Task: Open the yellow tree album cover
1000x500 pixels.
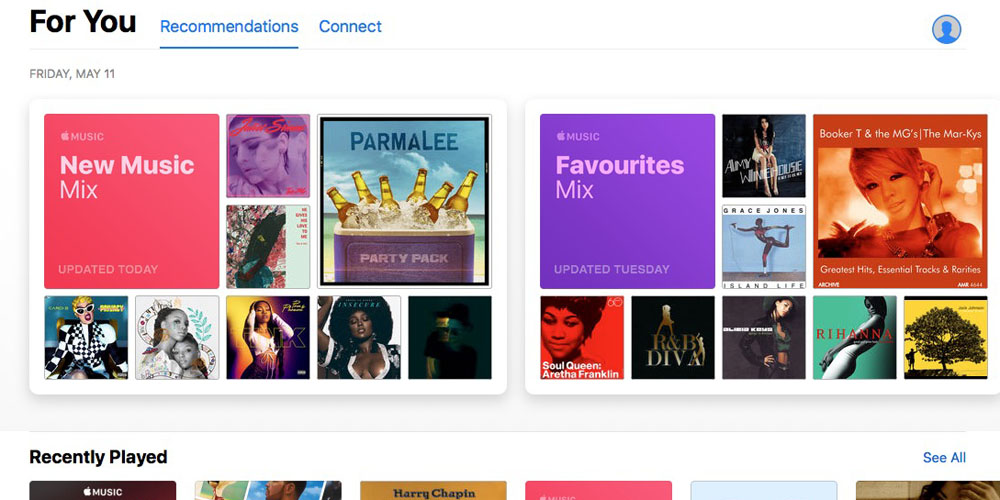Action: tap(946, 337)
